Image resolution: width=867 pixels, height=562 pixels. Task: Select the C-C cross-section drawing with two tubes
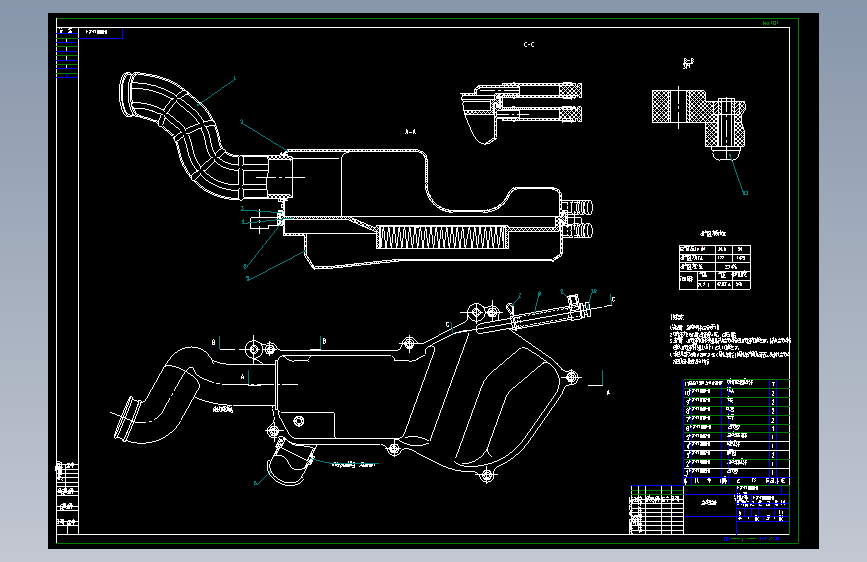pos(521,113)
